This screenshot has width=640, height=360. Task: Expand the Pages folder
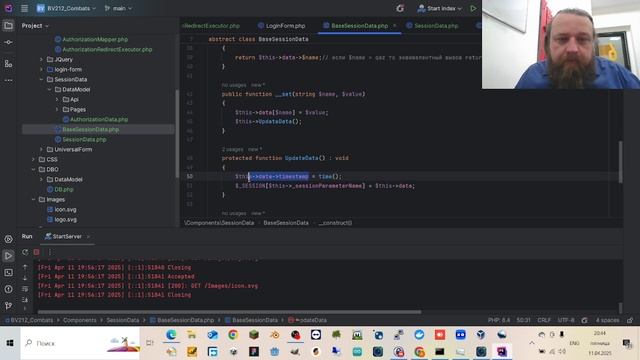point(57,109)
